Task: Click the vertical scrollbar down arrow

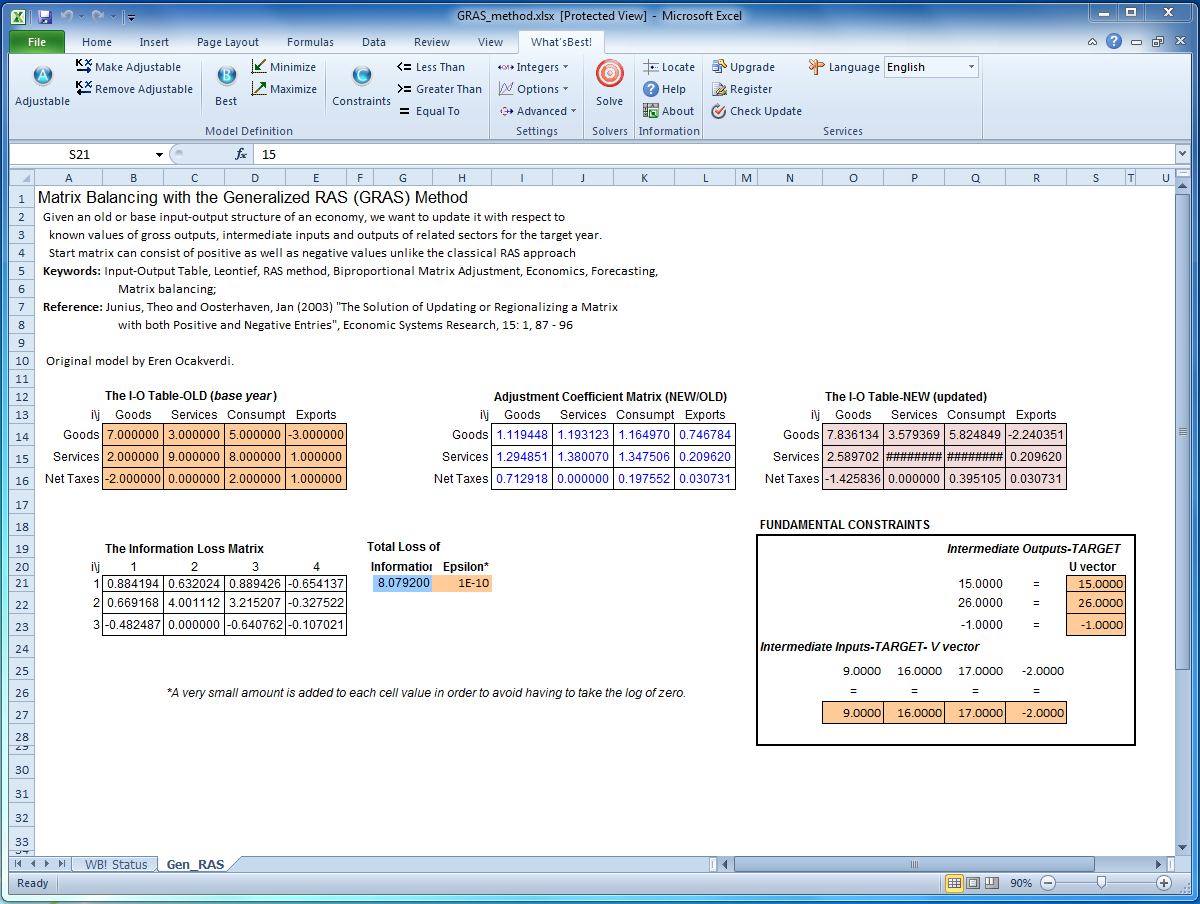Action: coord(1183,847)
